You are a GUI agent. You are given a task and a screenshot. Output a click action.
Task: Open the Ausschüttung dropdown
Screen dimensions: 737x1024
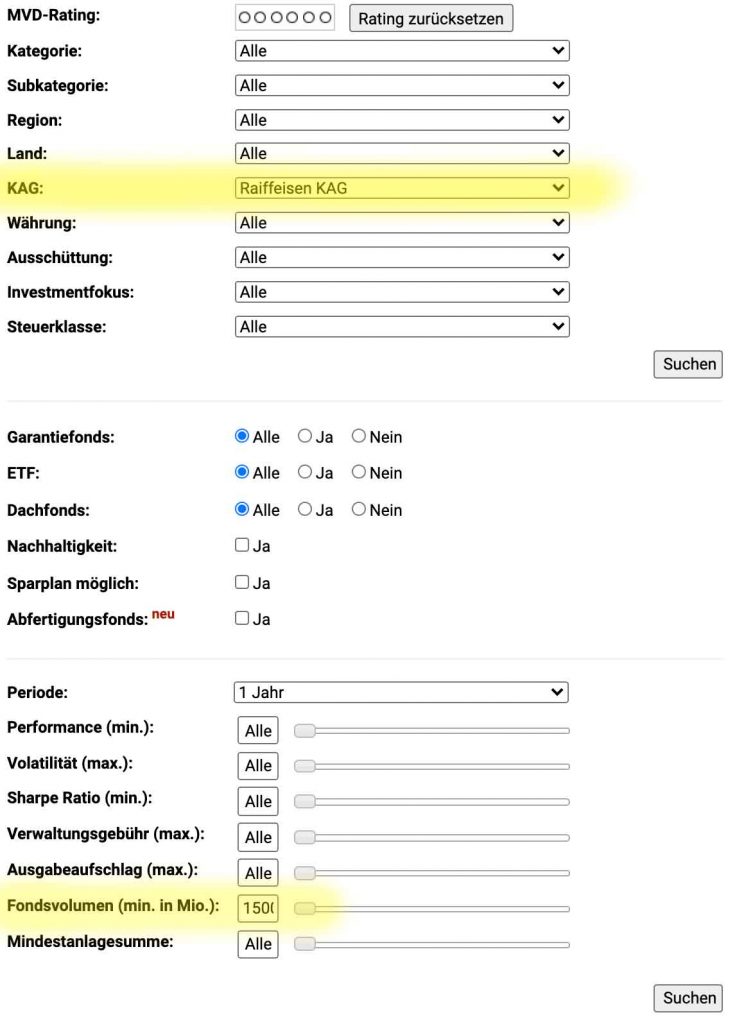402,257
